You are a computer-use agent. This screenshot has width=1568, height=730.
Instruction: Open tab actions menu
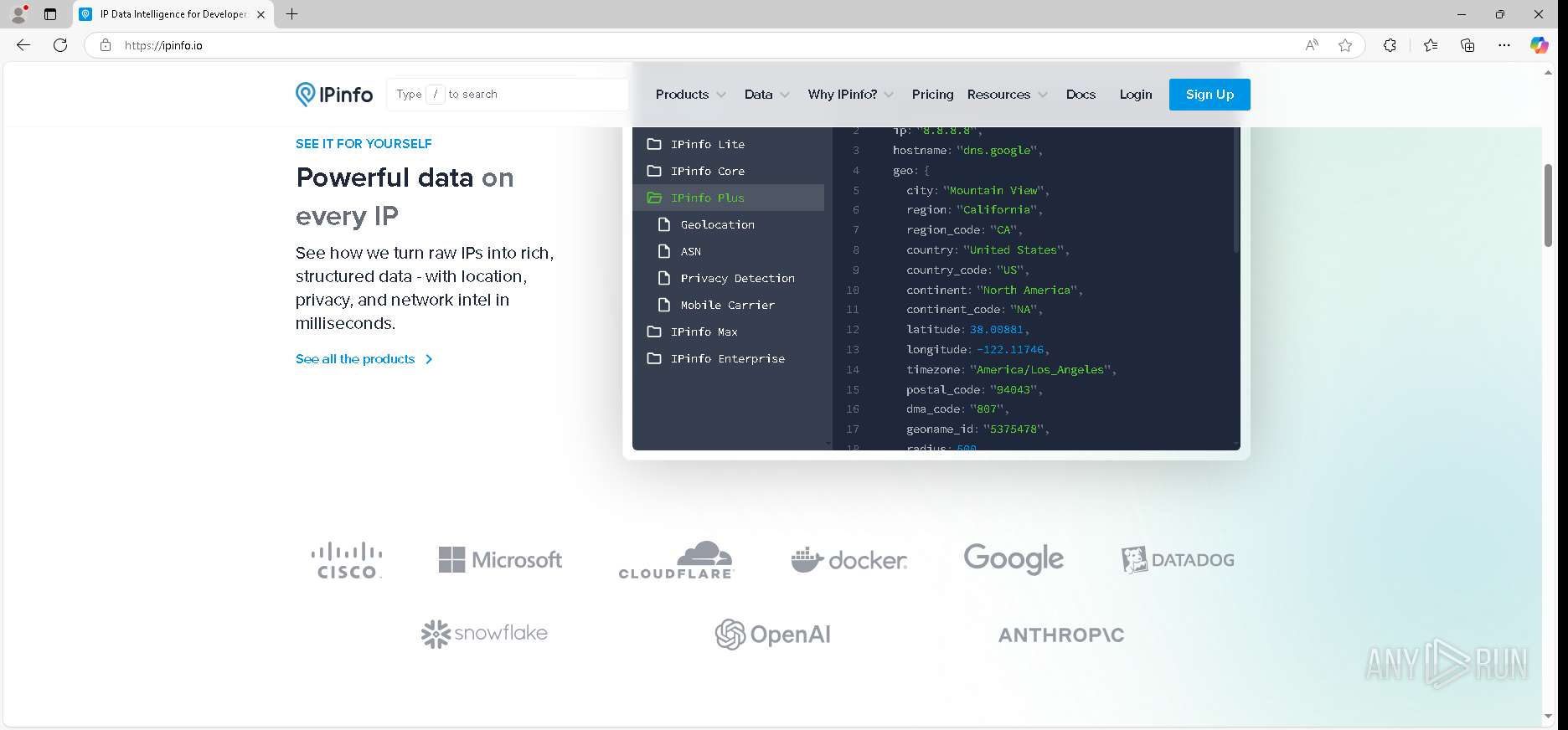(50, 14)
